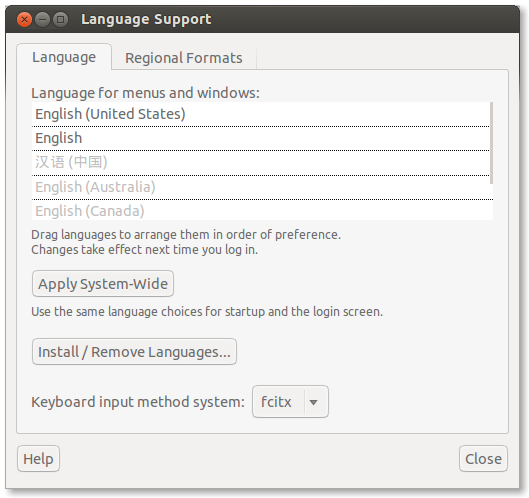The width and height of the screenshot is (529, 498).
Task: Click the fcitx input method combo box
Action: coord(290,402)
